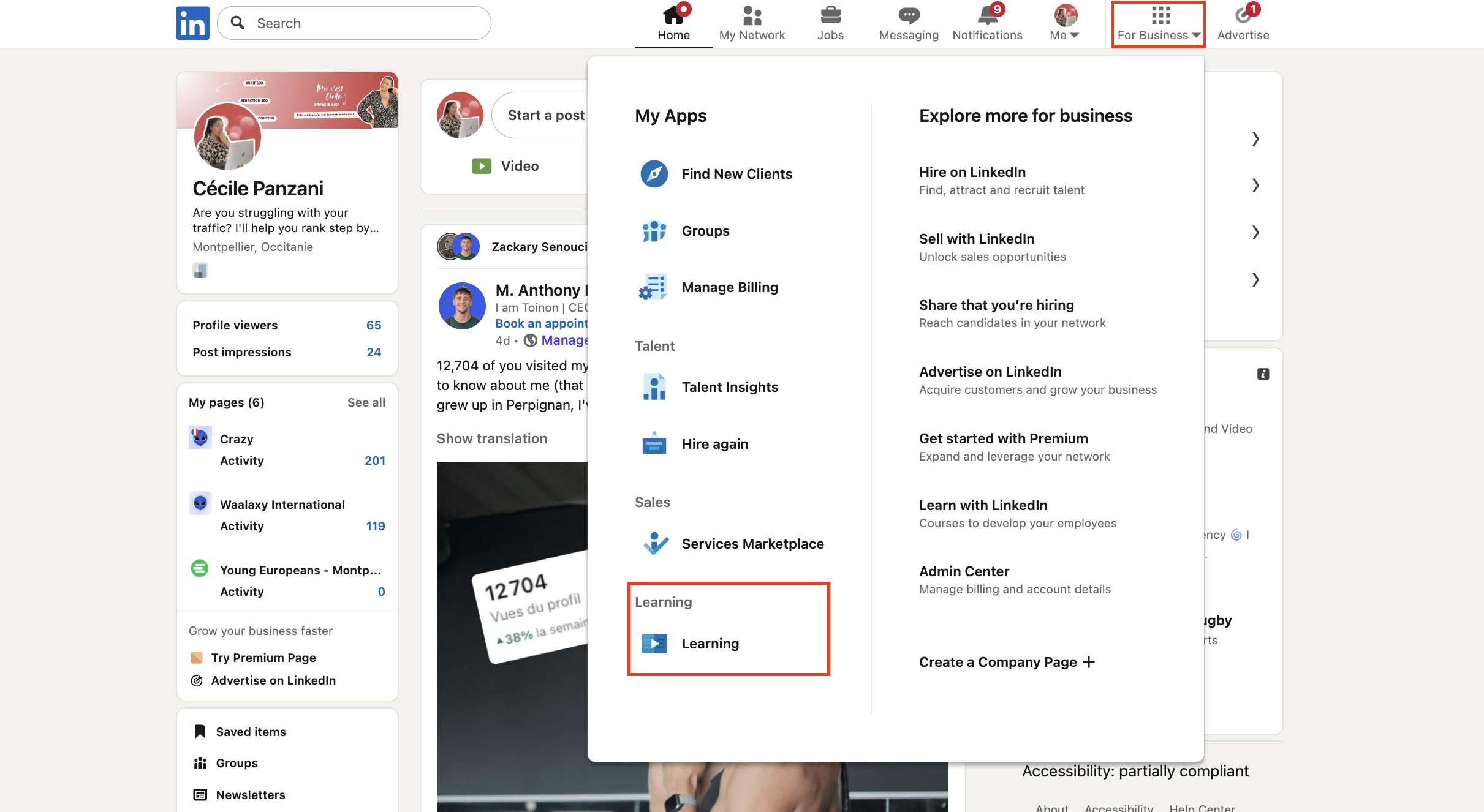The image size is (1484, 812).
Task: Click See all pages link
Action: [x=366, y=402]
